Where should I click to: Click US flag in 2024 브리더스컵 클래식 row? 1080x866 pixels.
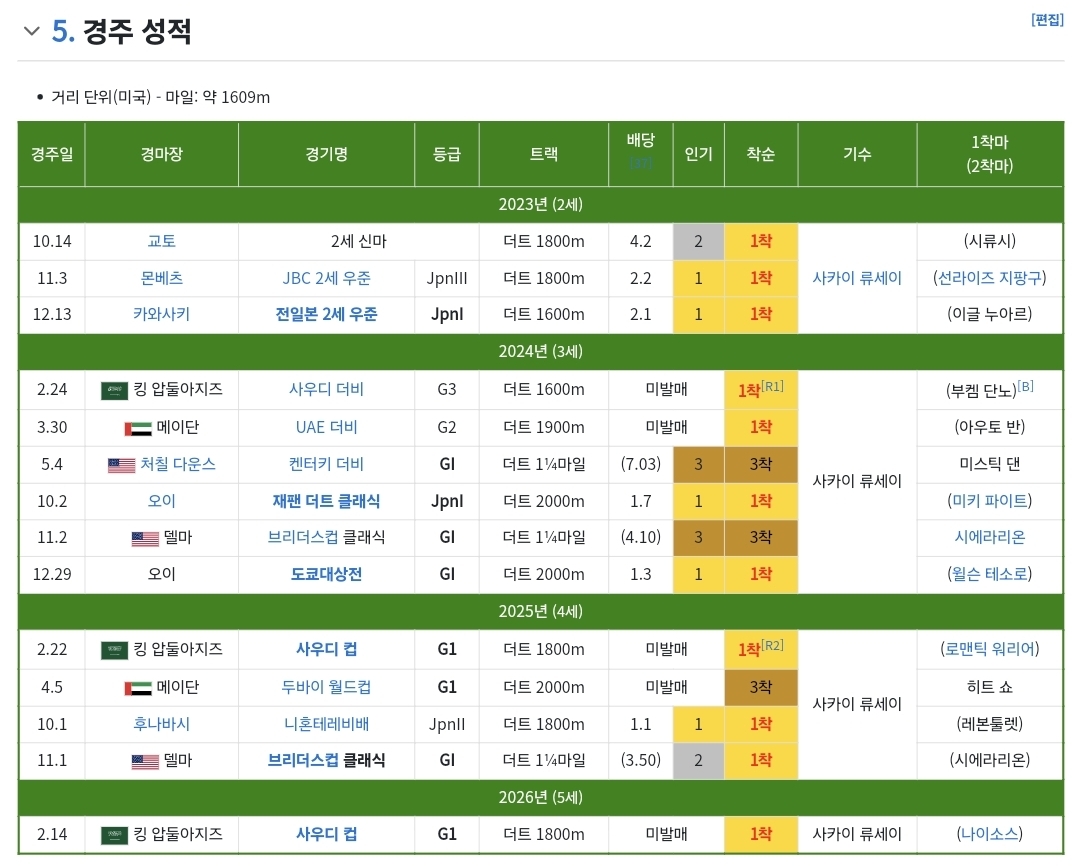(x=145, y=538)
